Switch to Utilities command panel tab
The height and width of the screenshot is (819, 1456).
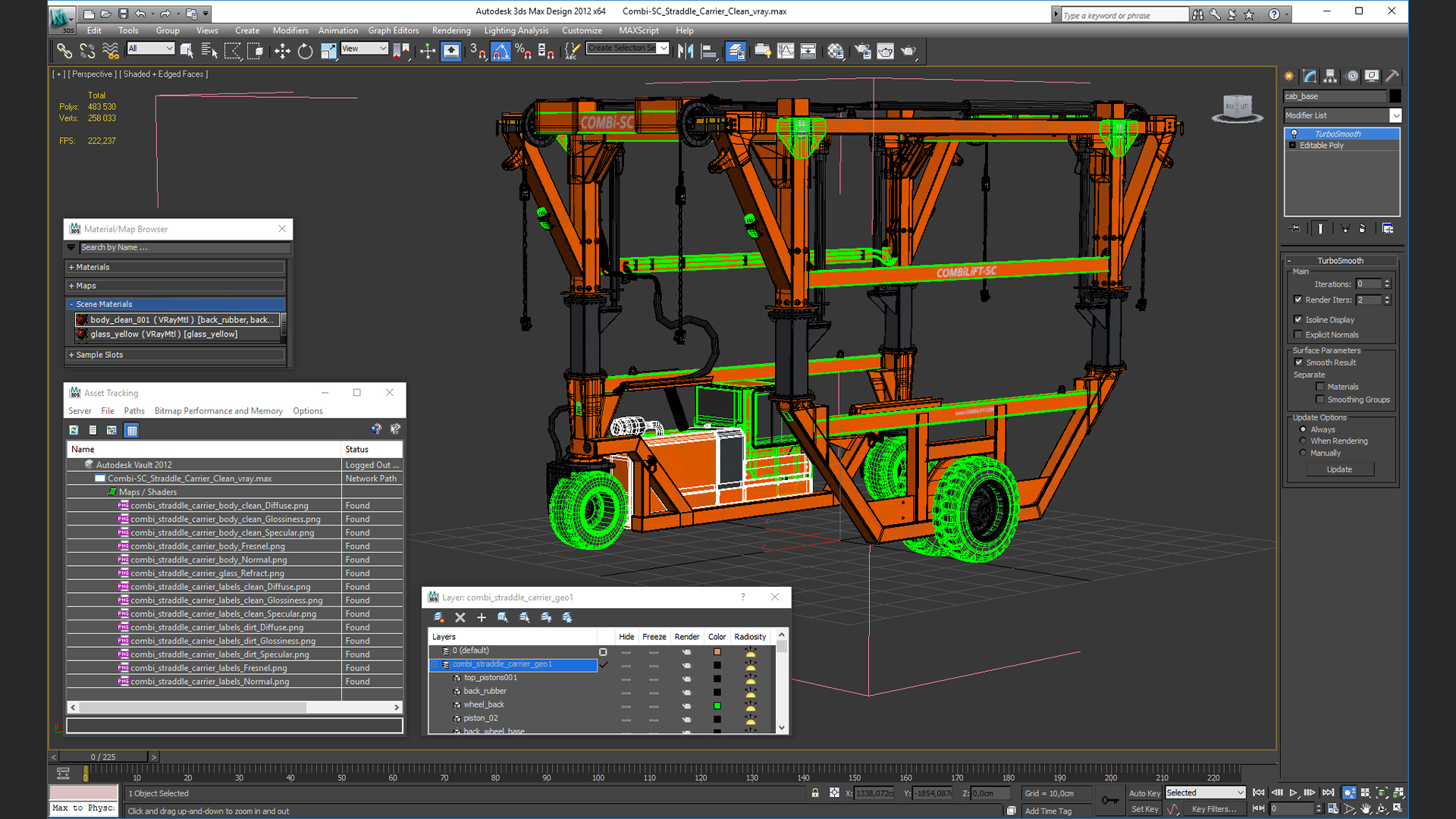(x=1392, y=76)
